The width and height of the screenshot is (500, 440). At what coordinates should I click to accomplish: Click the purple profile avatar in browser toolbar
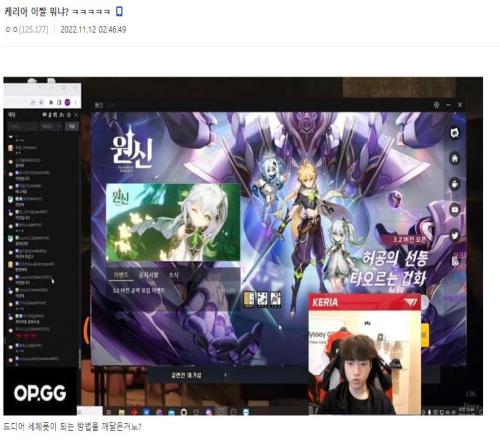(x=68, y=102)
